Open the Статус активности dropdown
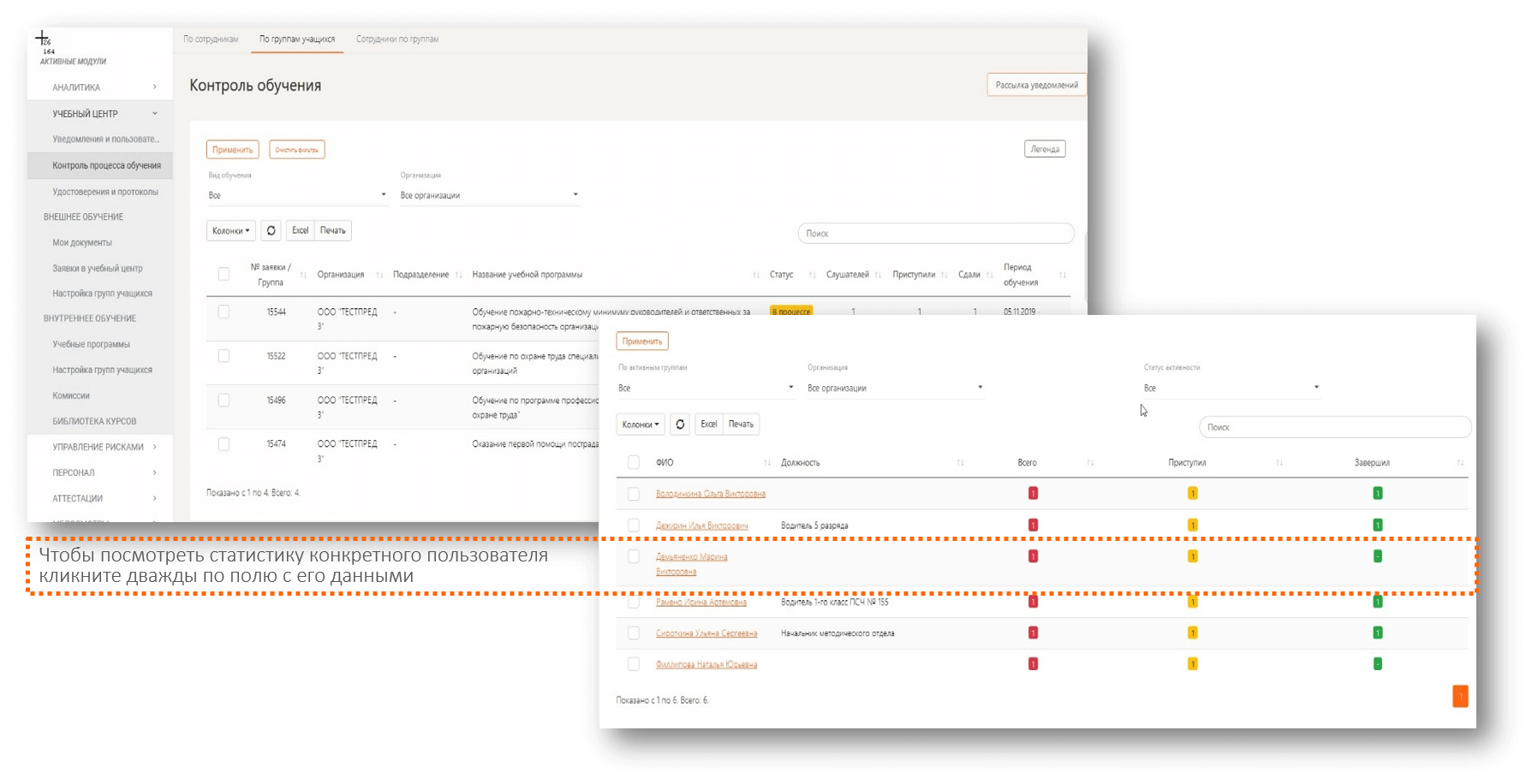The image size is (1532, 784). pos(1231,389)
